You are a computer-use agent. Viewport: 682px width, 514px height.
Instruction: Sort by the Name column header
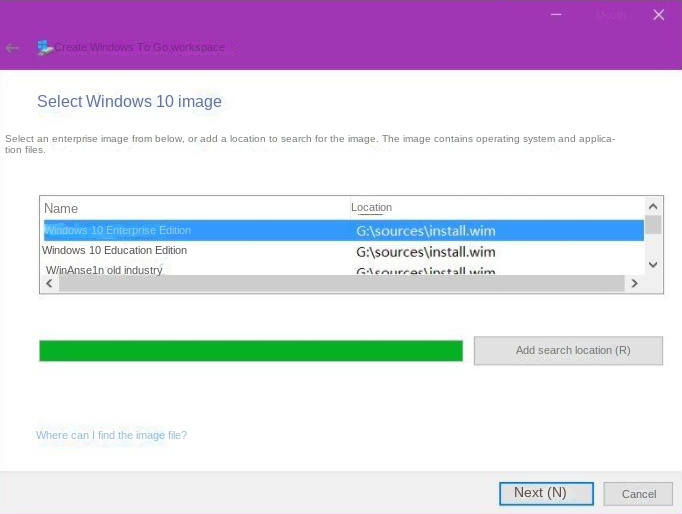click(61, 208)
